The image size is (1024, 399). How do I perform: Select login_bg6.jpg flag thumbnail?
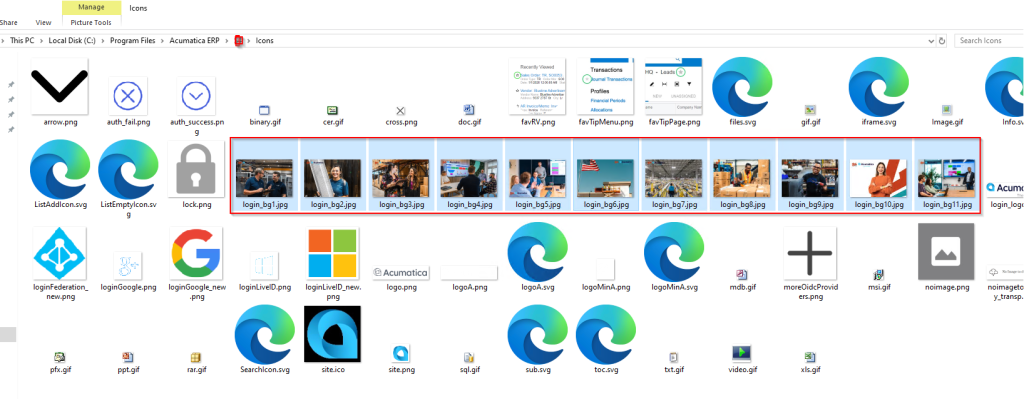605,178
